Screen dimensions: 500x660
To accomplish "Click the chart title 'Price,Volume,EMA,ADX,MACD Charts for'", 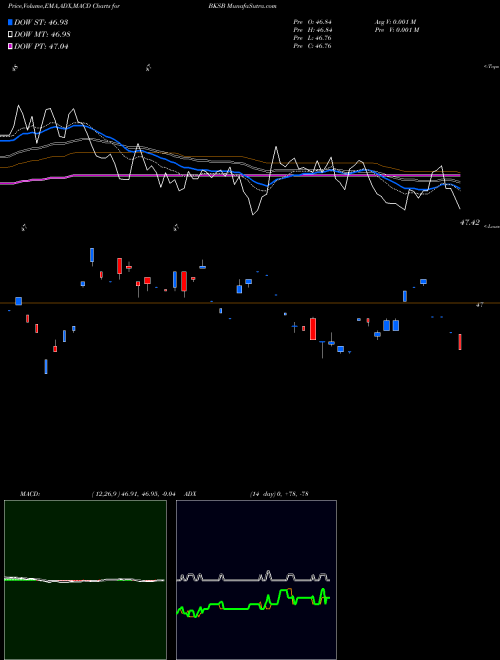I will click(64, 6).
